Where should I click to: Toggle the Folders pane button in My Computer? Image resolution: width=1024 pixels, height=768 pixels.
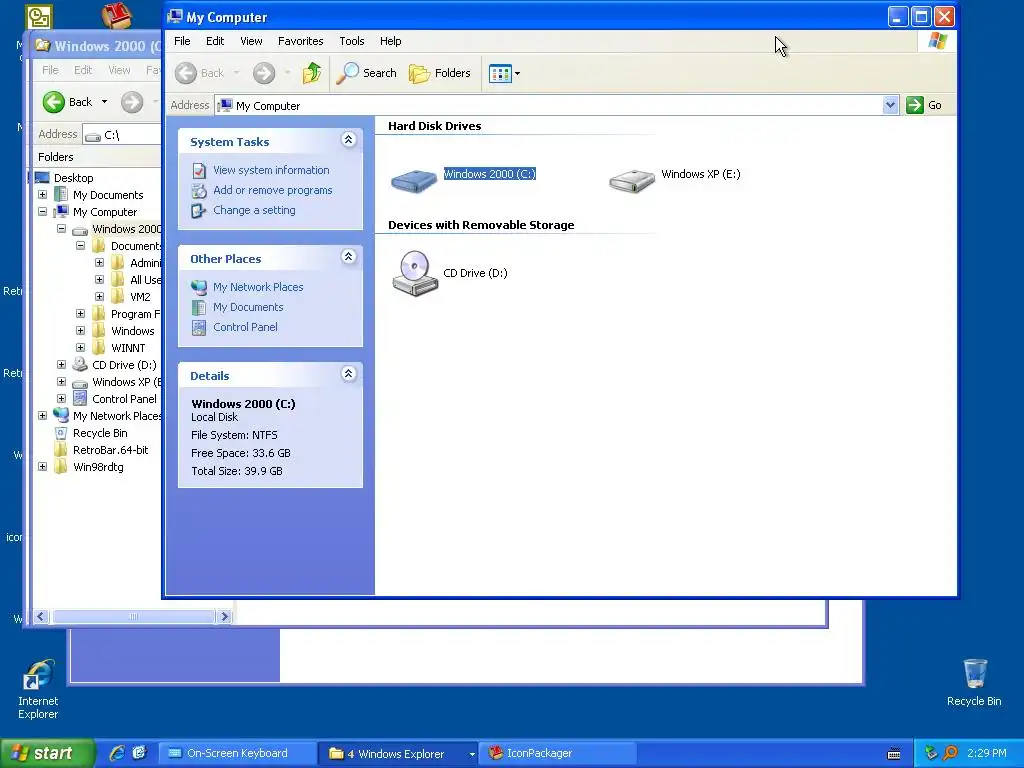440,73
